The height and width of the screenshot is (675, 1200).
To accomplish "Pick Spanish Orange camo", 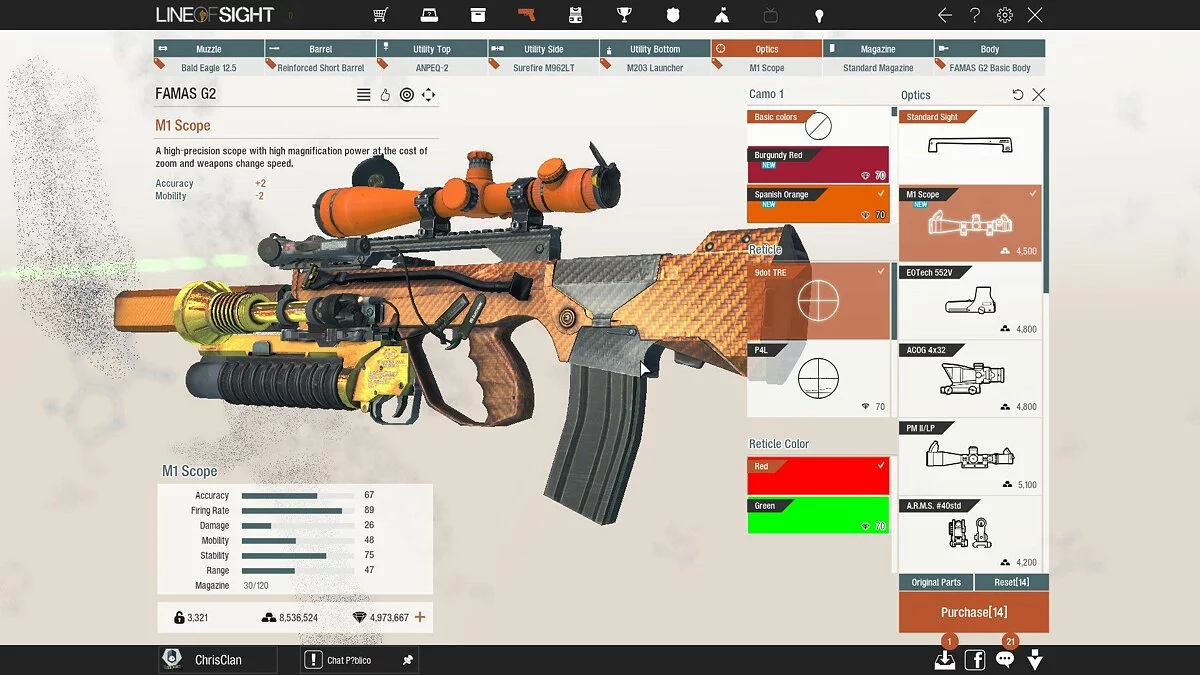I will click(818, 204).
